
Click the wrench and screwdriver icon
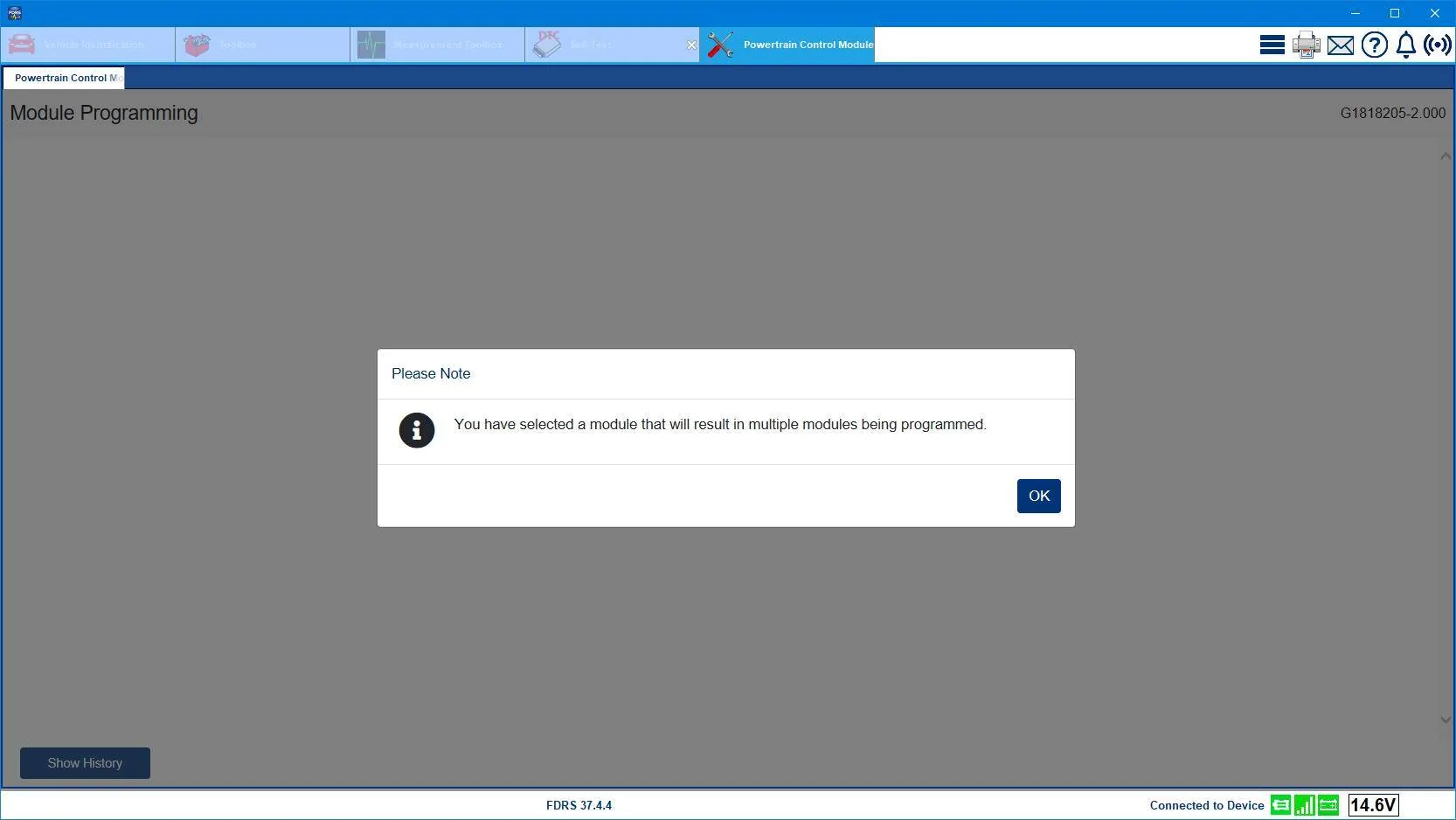tap(720, 45)
